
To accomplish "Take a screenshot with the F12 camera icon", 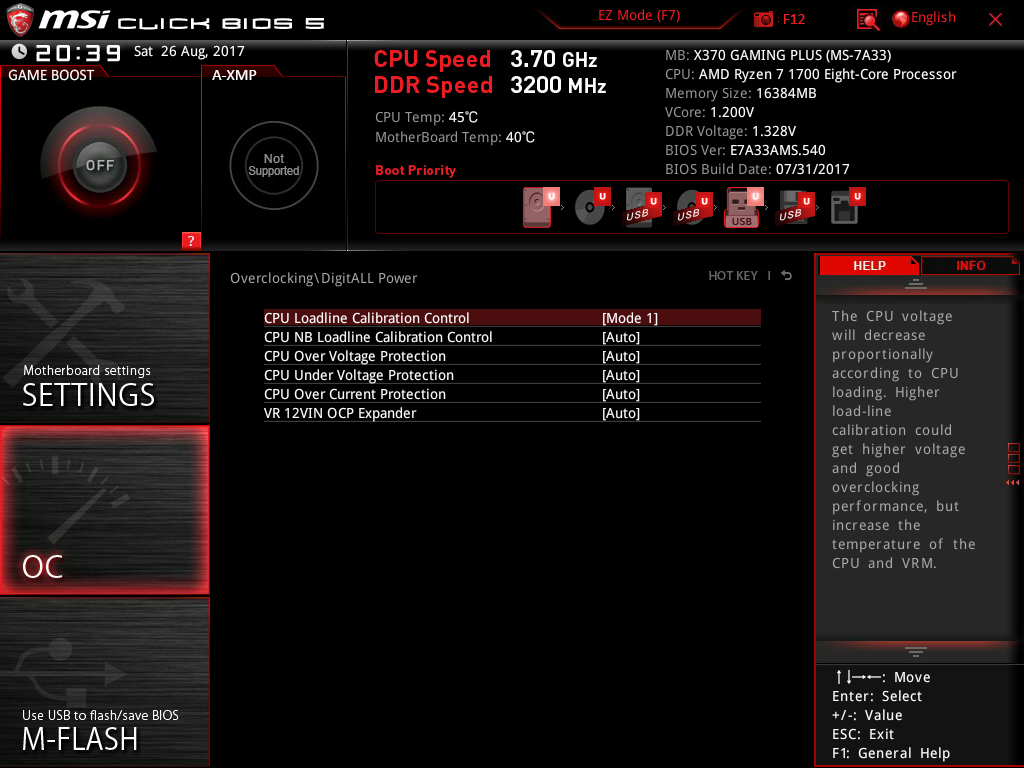I will 763,19.
